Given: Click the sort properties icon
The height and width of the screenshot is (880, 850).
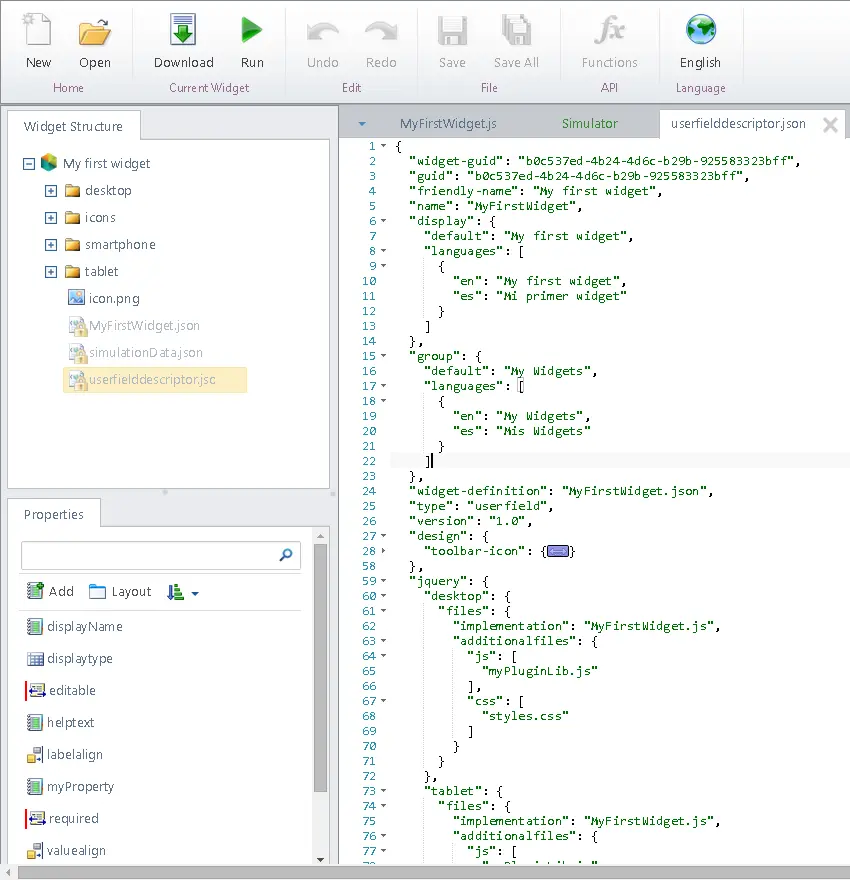Looking at the screenshot, I should pos(175,592).
